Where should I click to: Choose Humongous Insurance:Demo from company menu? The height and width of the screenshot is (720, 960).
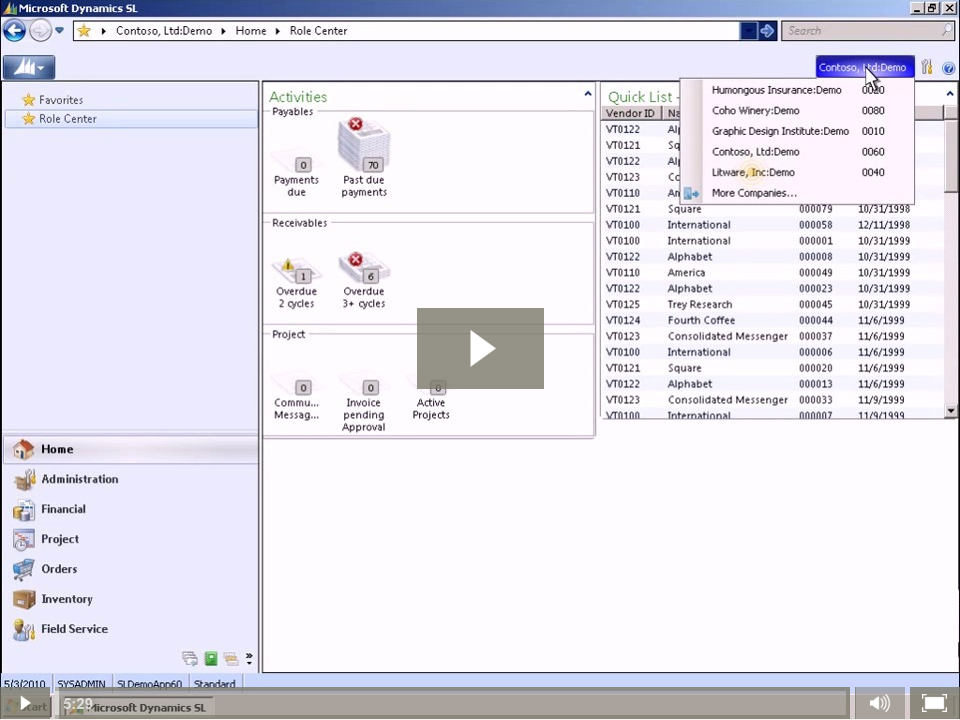[x=798, y=90]
